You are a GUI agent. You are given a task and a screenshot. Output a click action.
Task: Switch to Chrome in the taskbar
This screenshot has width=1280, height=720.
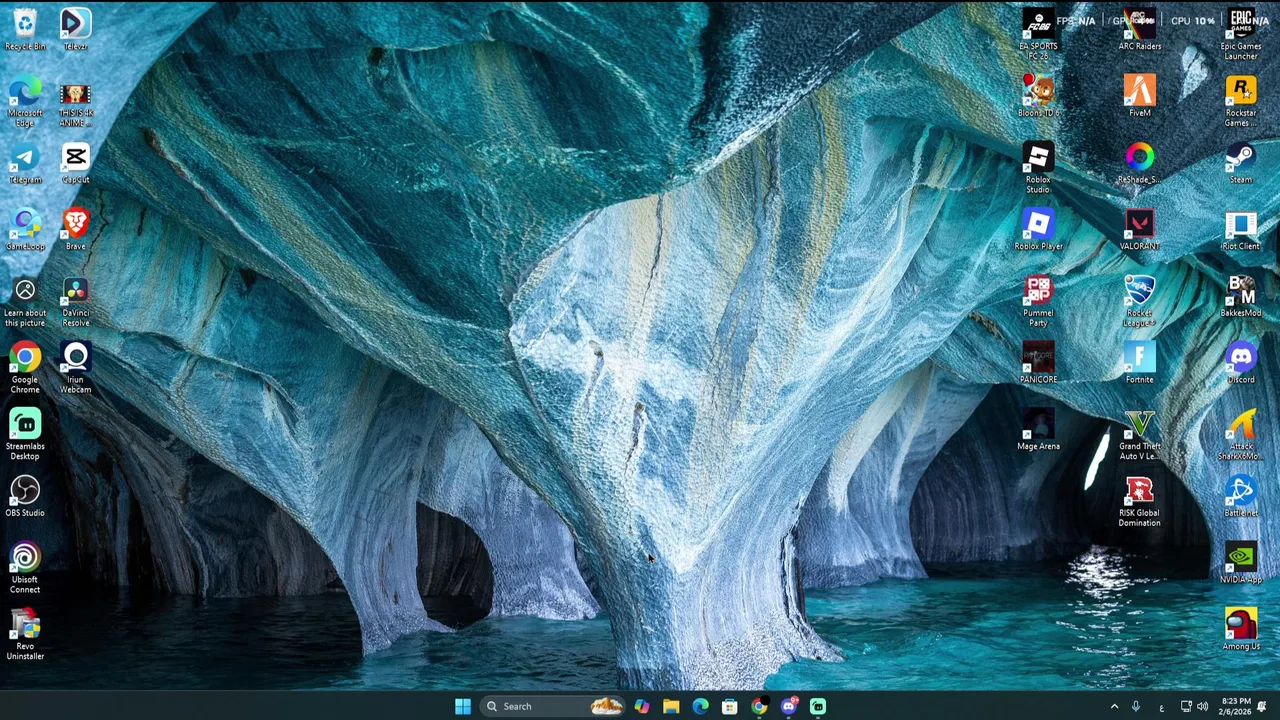tap(759, 706)
